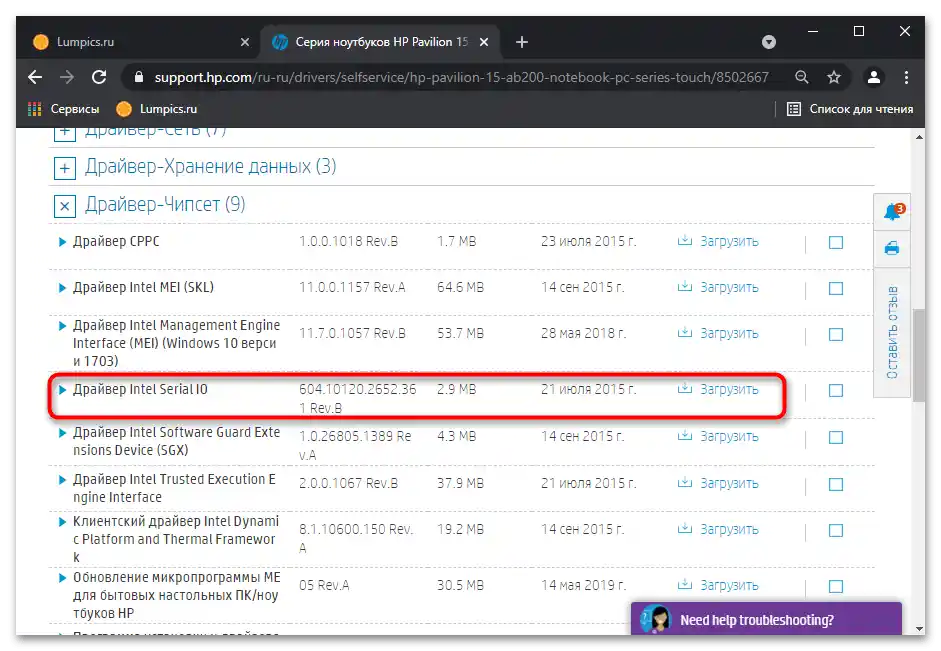The width and height of the screenshot is (941, 651).
Task: Open the Оставить отзыв feedback tab
Action: (892, 332)
